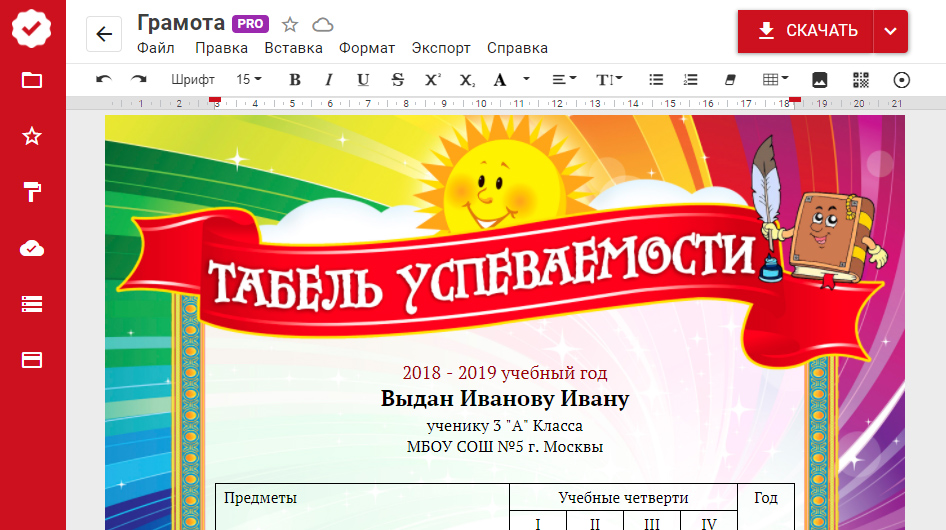
Task: Click the '2018 - 2019 учебный год' line
Action: tap(504, 372)
